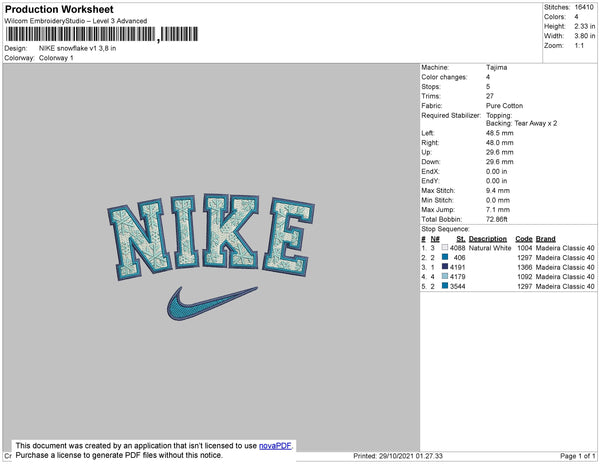Select the 'EndX:' label
The image size is (600, 464).
430,171
